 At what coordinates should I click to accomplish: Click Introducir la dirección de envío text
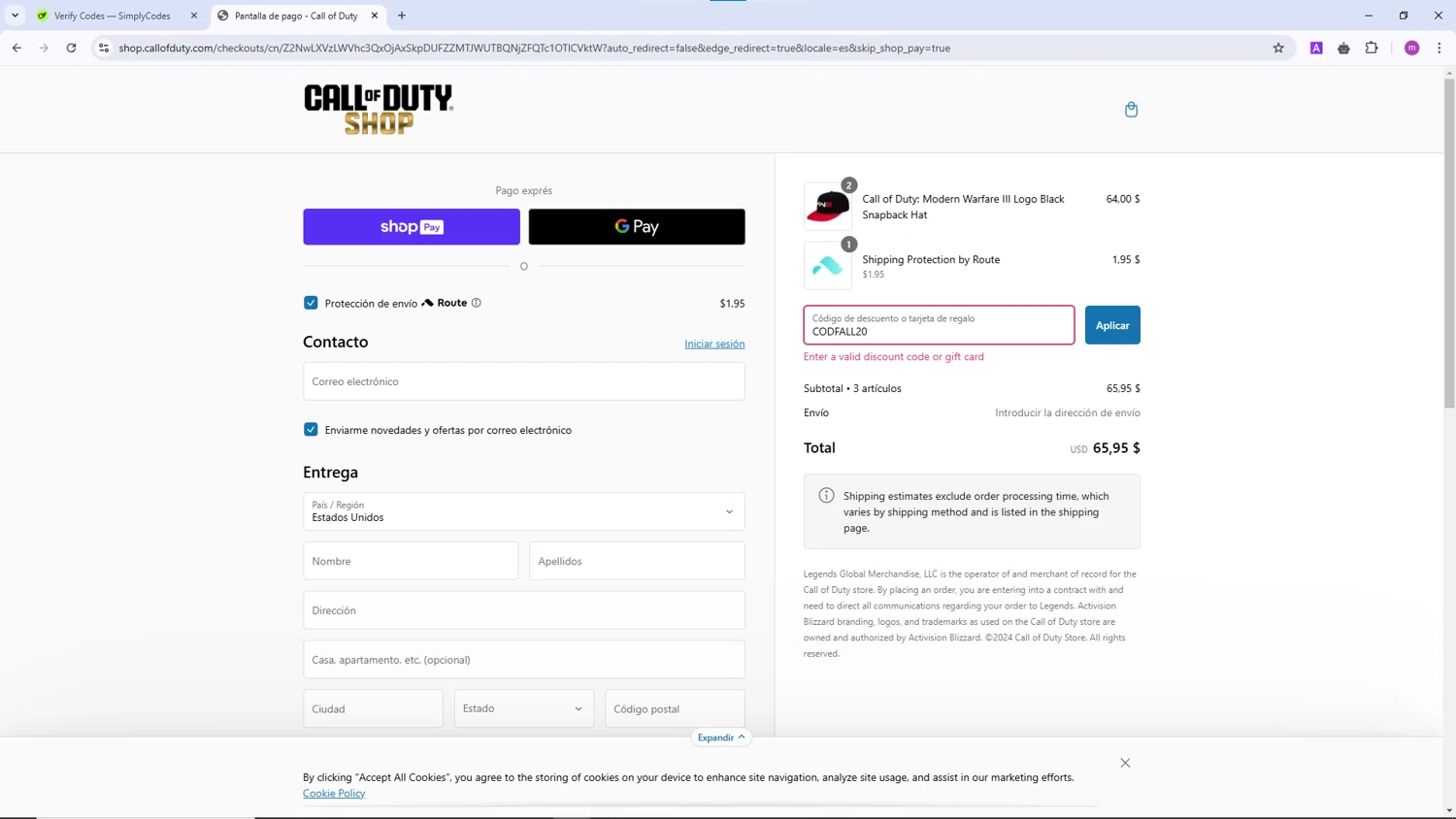click(x=1068, y=412)
